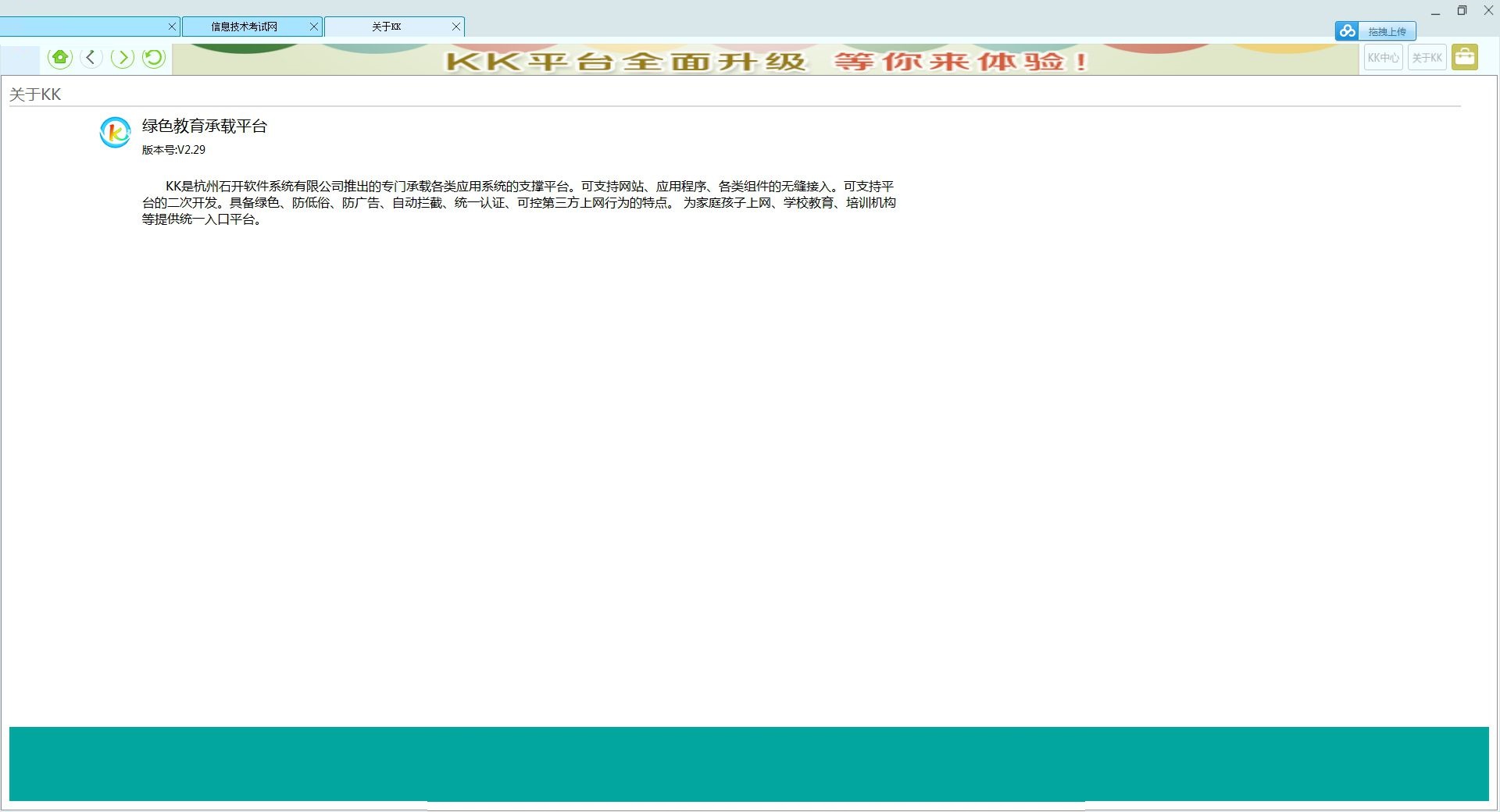Select the 关于KK tab
The height and width of the screenshot is (812, 1500).
coord(386,27)
